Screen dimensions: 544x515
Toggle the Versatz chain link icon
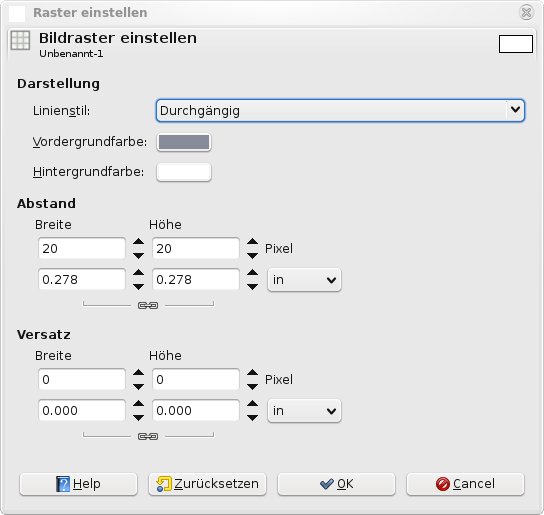coord(148,436)
